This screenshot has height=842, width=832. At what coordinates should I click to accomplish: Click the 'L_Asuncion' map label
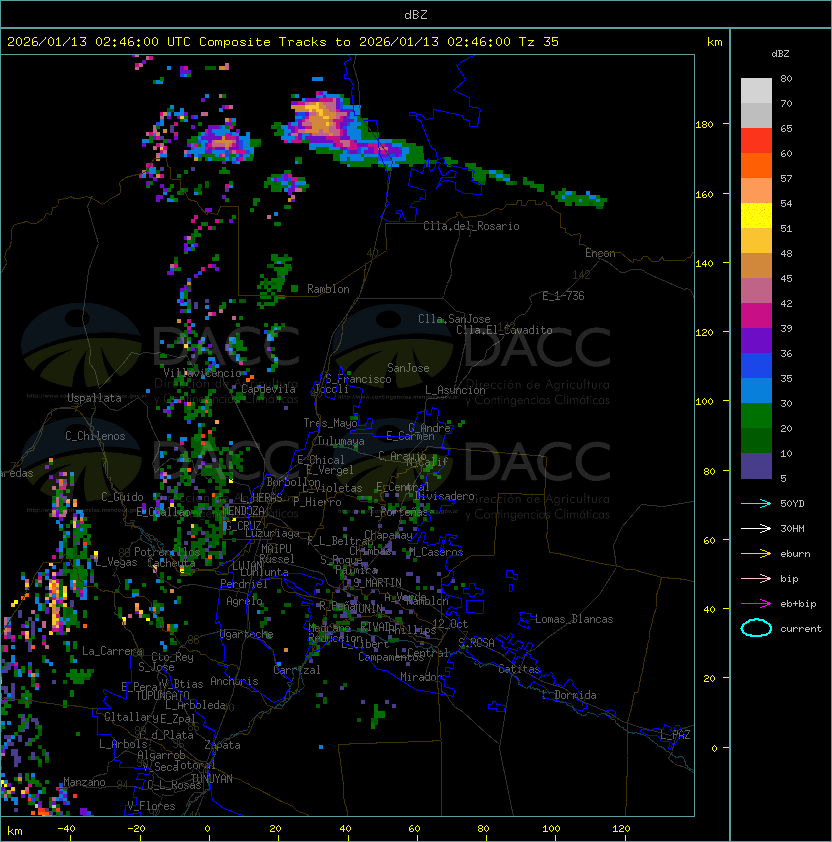(x=455, y=390)
